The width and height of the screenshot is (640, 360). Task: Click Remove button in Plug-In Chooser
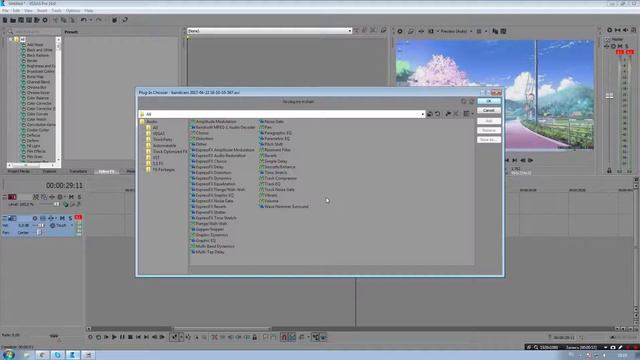489,131
